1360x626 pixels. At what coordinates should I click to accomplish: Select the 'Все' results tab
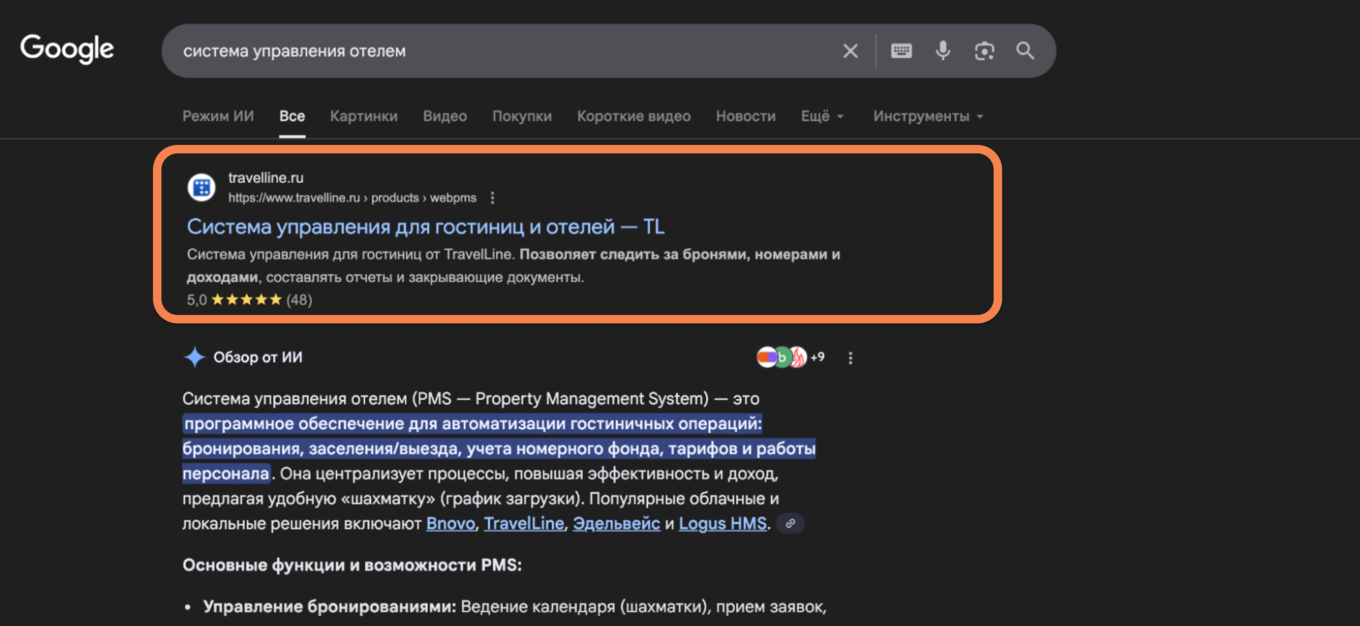(292, 116)
